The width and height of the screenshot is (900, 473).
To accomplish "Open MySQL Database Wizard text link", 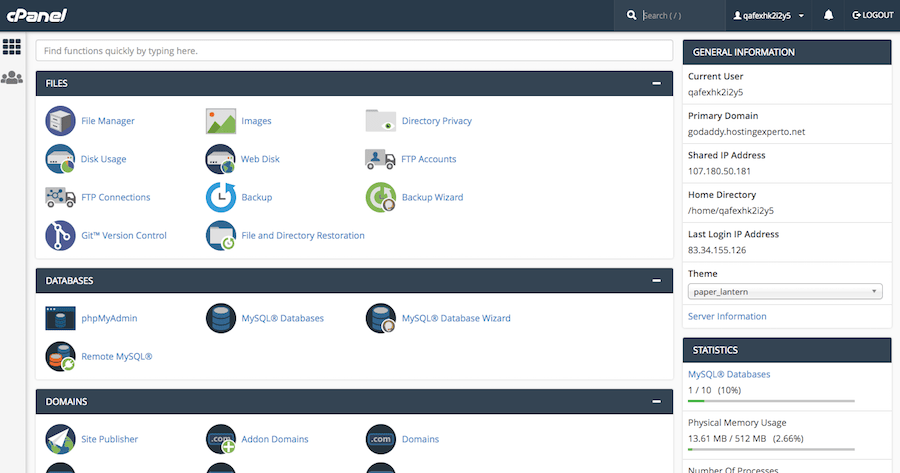I will (456, 318).
